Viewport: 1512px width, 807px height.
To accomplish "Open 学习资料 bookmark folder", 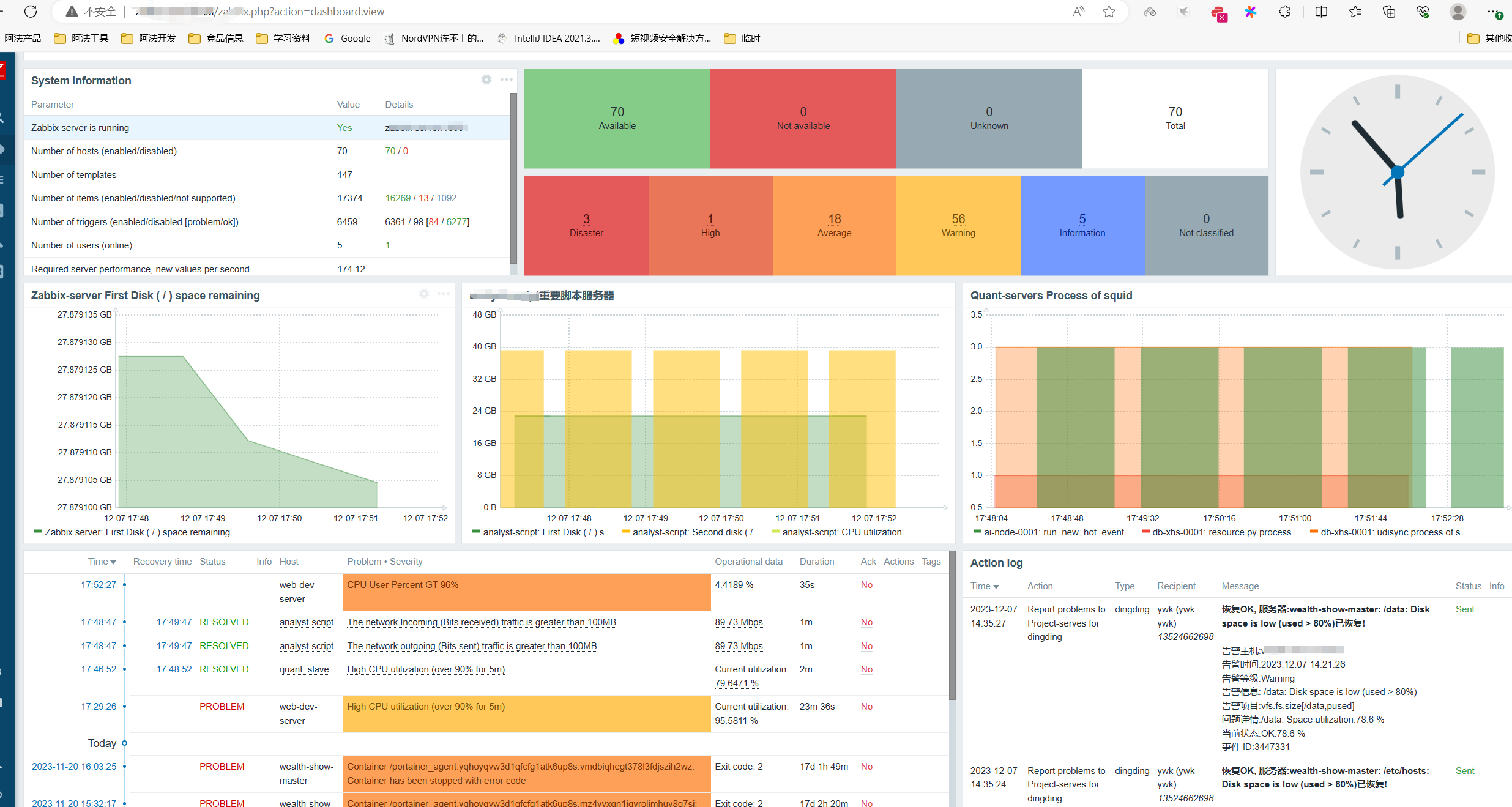I will point(283,39).
